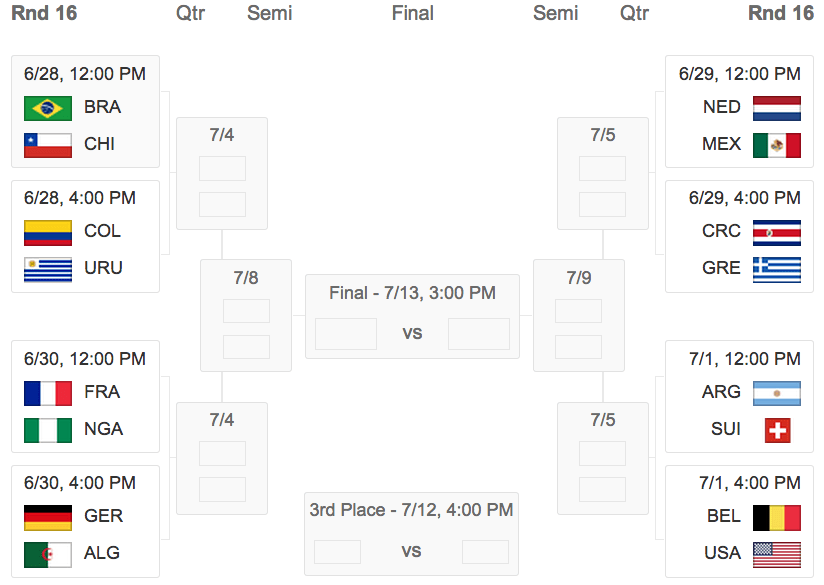824x585 pixels.
Task: Click the Nigeria flag icon
Action: 48,430
